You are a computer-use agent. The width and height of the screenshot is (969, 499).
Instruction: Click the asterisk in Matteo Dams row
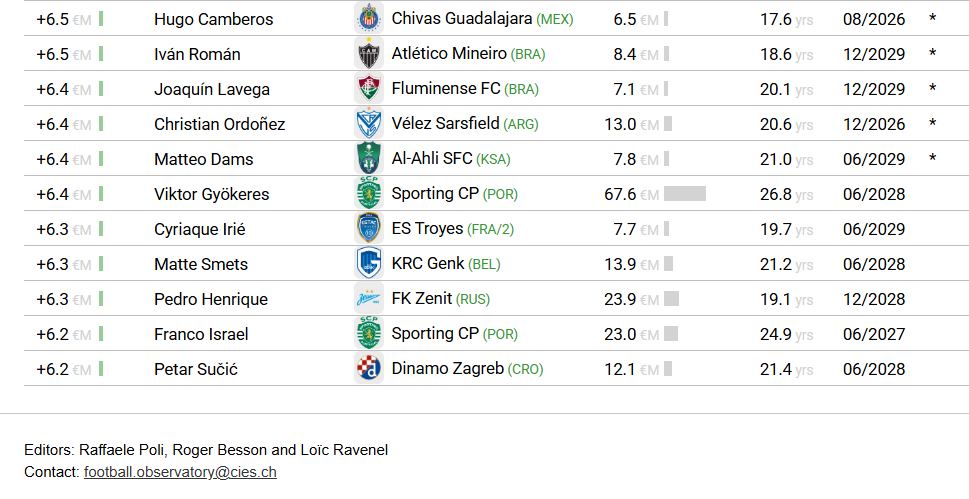point(933,158)
